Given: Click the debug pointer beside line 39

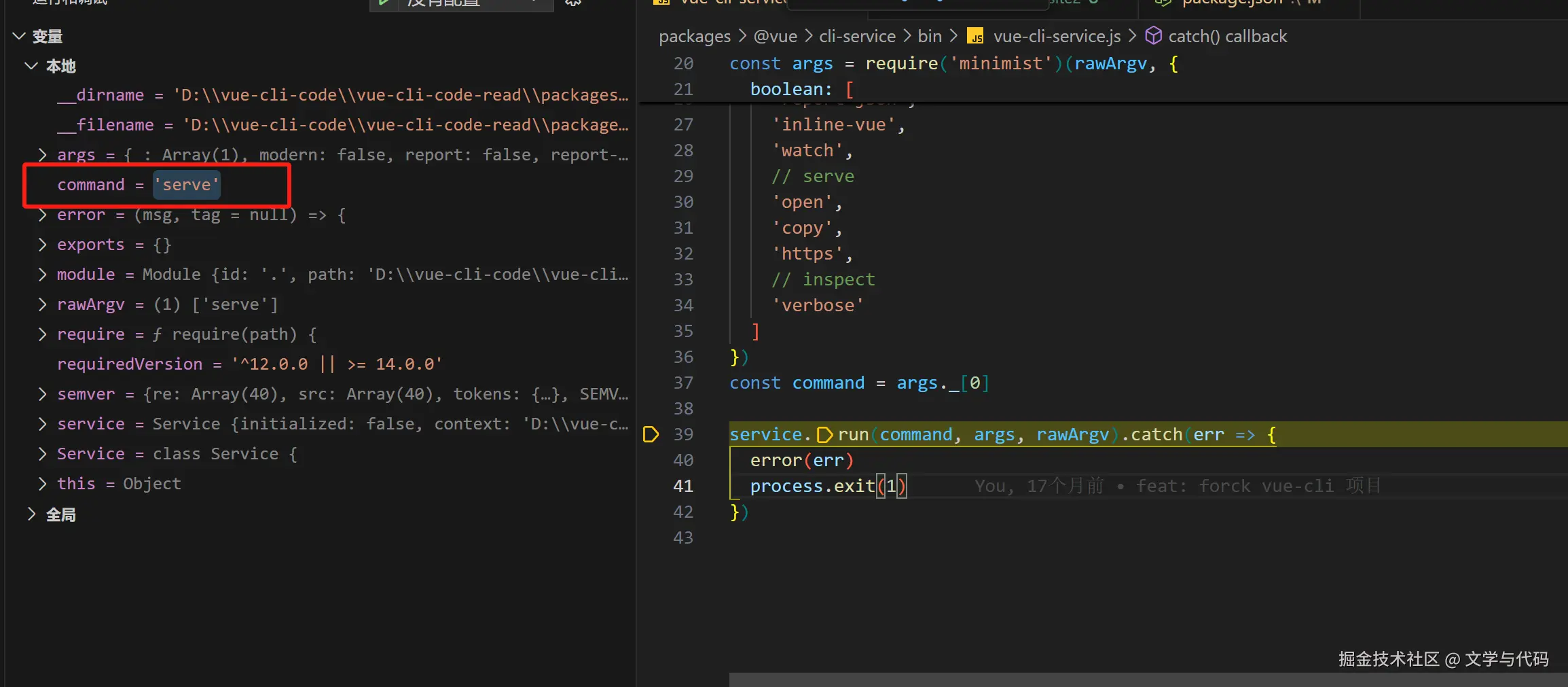Looking at the screenshot, I should click(651, 434).
